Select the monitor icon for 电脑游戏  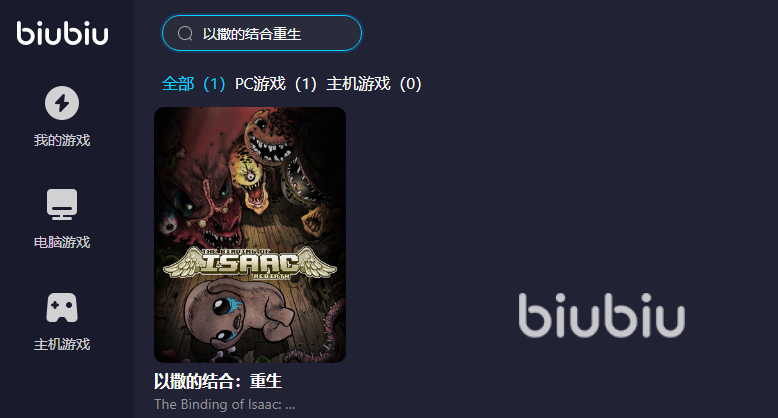[x=62, y=204]
